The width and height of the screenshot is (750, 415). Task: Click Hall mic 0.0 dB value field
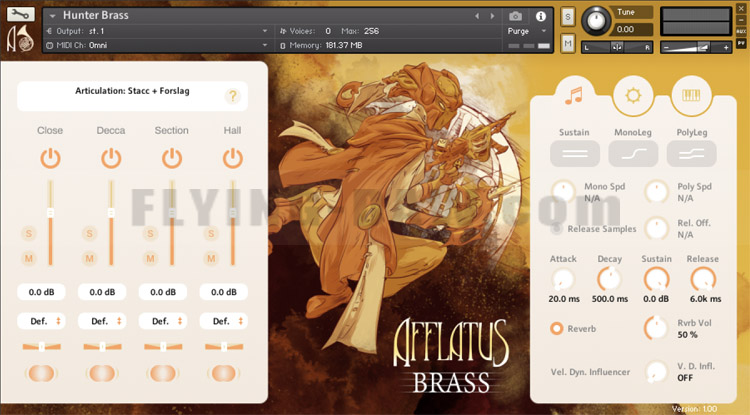click(x=224, y=292)
